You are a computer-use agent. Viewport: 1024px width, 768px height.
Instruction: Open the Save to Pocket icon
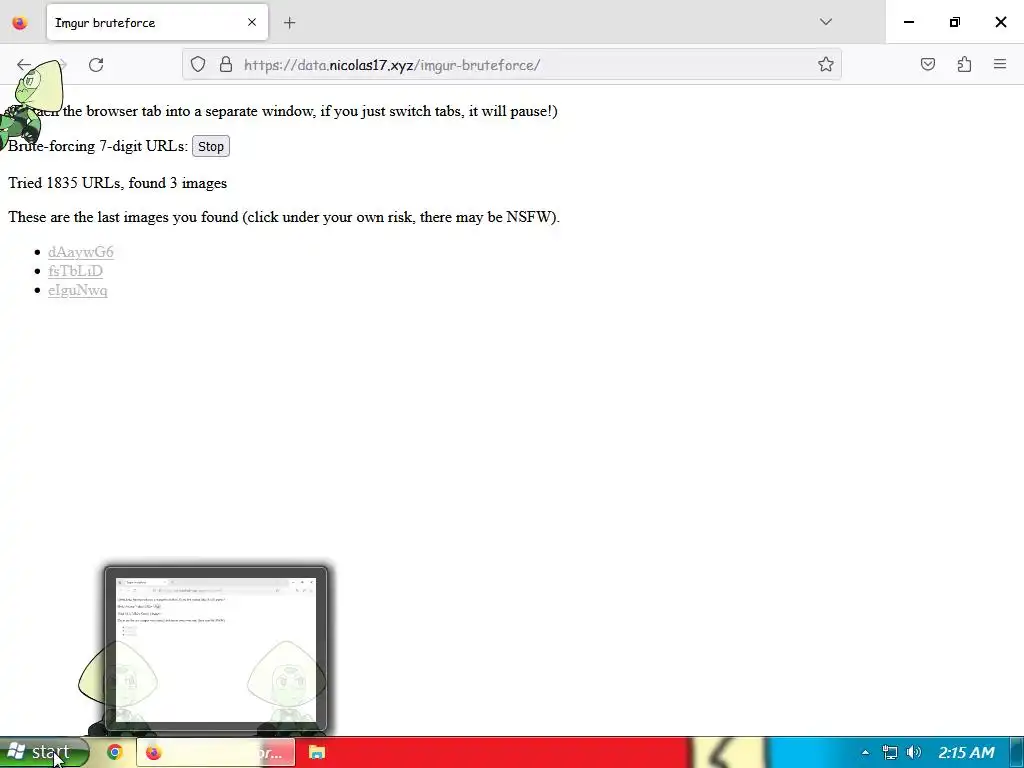(927, 64)
